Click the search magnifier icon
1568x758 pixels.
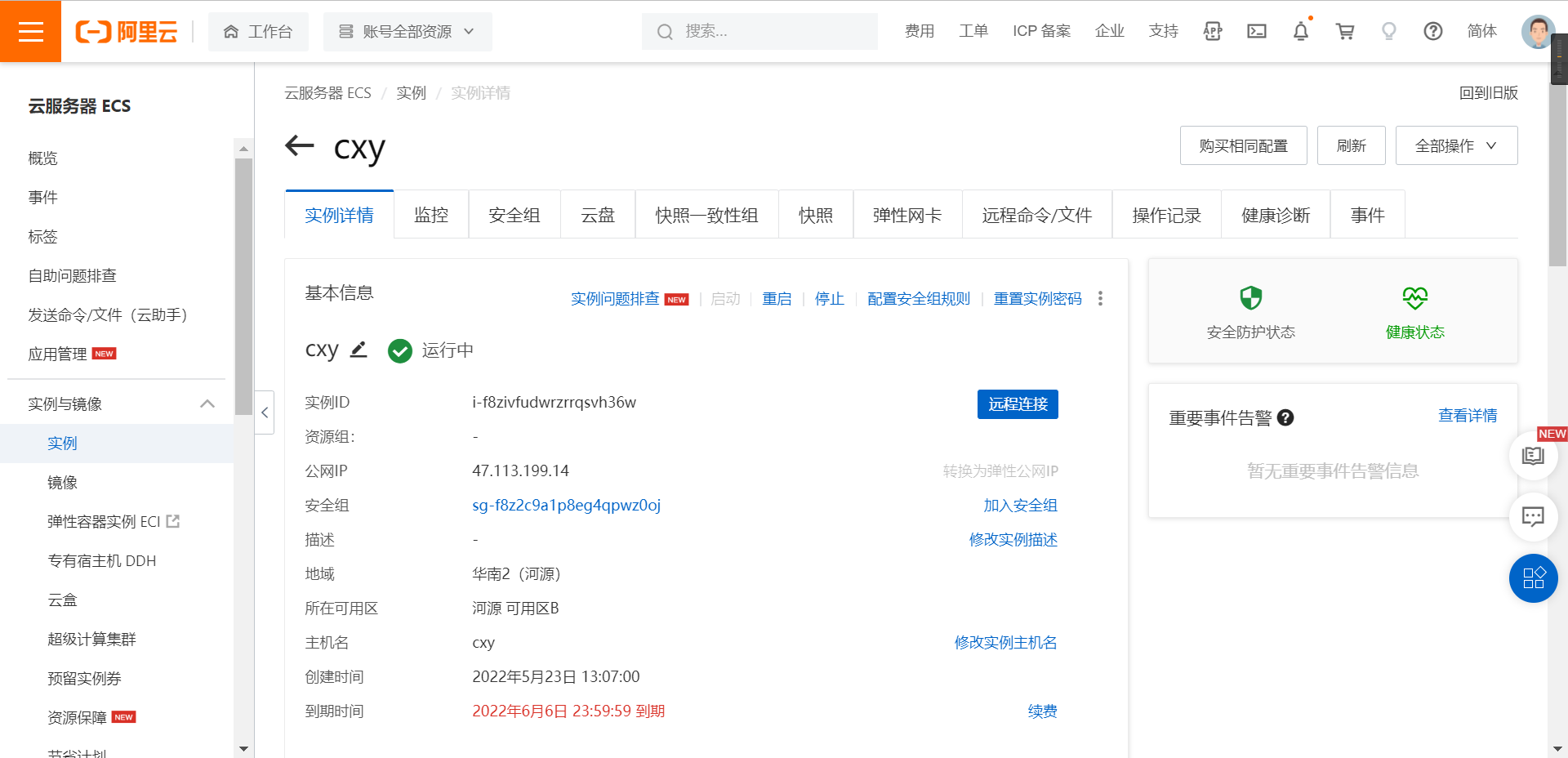[665, 32]
